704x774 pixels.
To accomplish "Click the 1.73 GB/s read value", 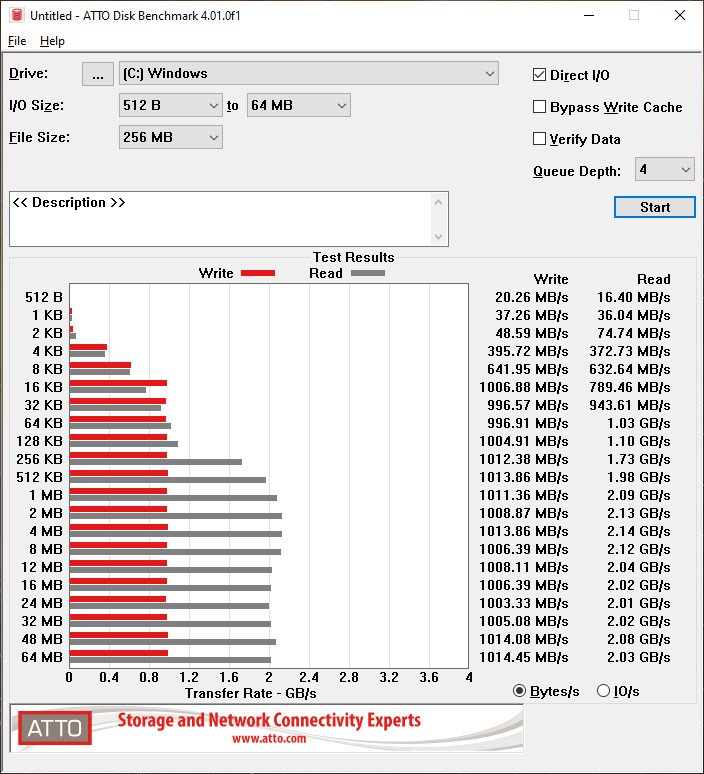I will [x=638, y=460].
